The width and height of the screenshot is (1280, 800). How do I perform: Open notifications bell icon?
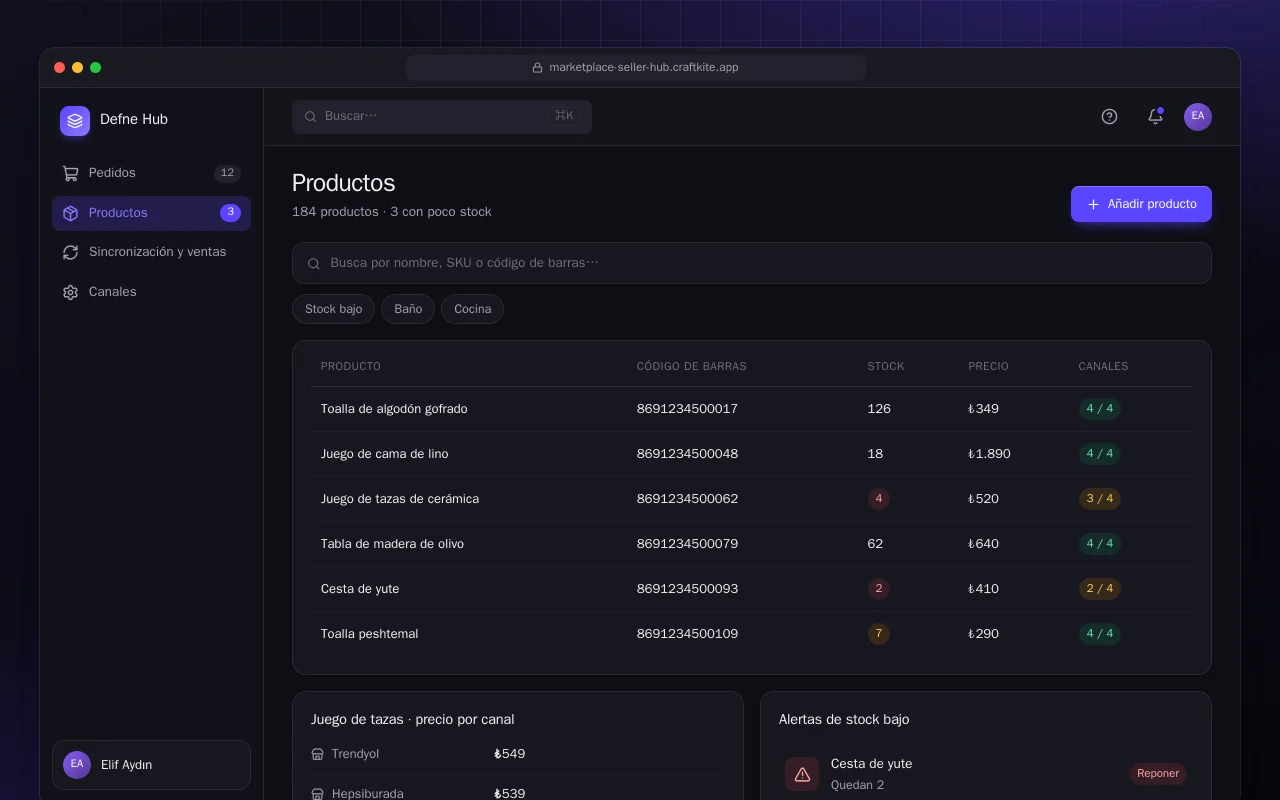(x=1155, y=116)
